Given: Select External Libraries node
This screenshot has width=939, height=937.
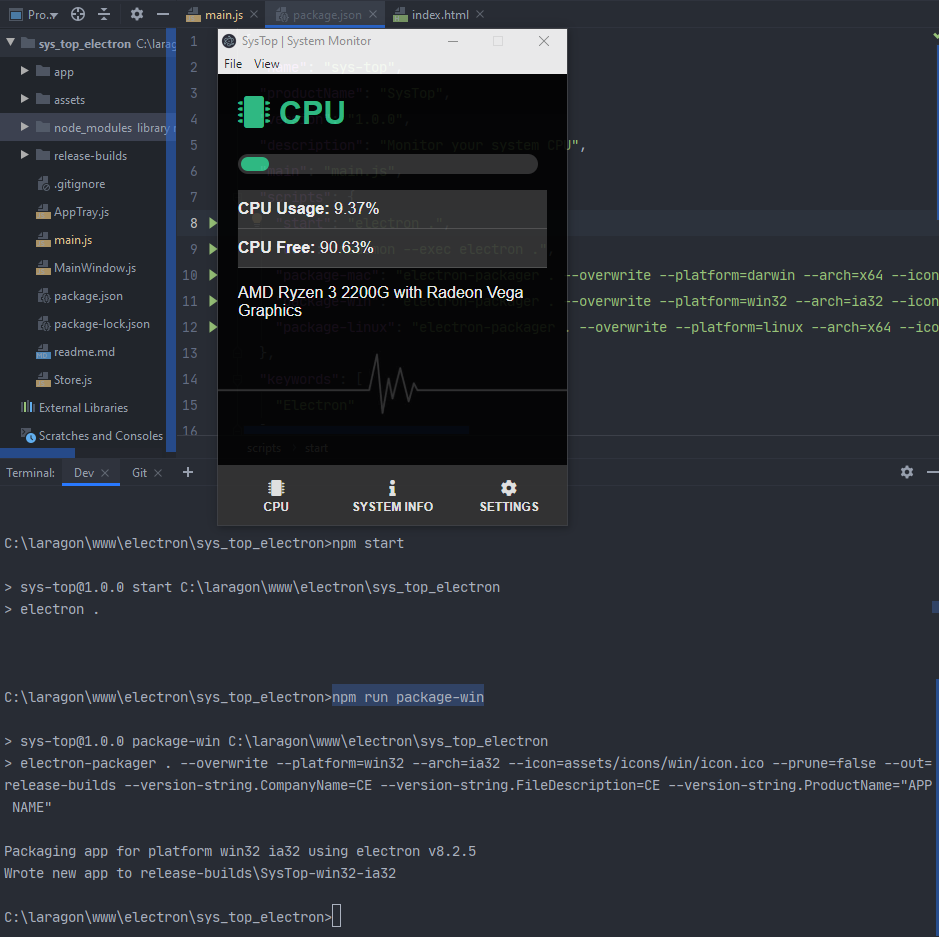Looking at the screenshot, I should tap(83, 408).
